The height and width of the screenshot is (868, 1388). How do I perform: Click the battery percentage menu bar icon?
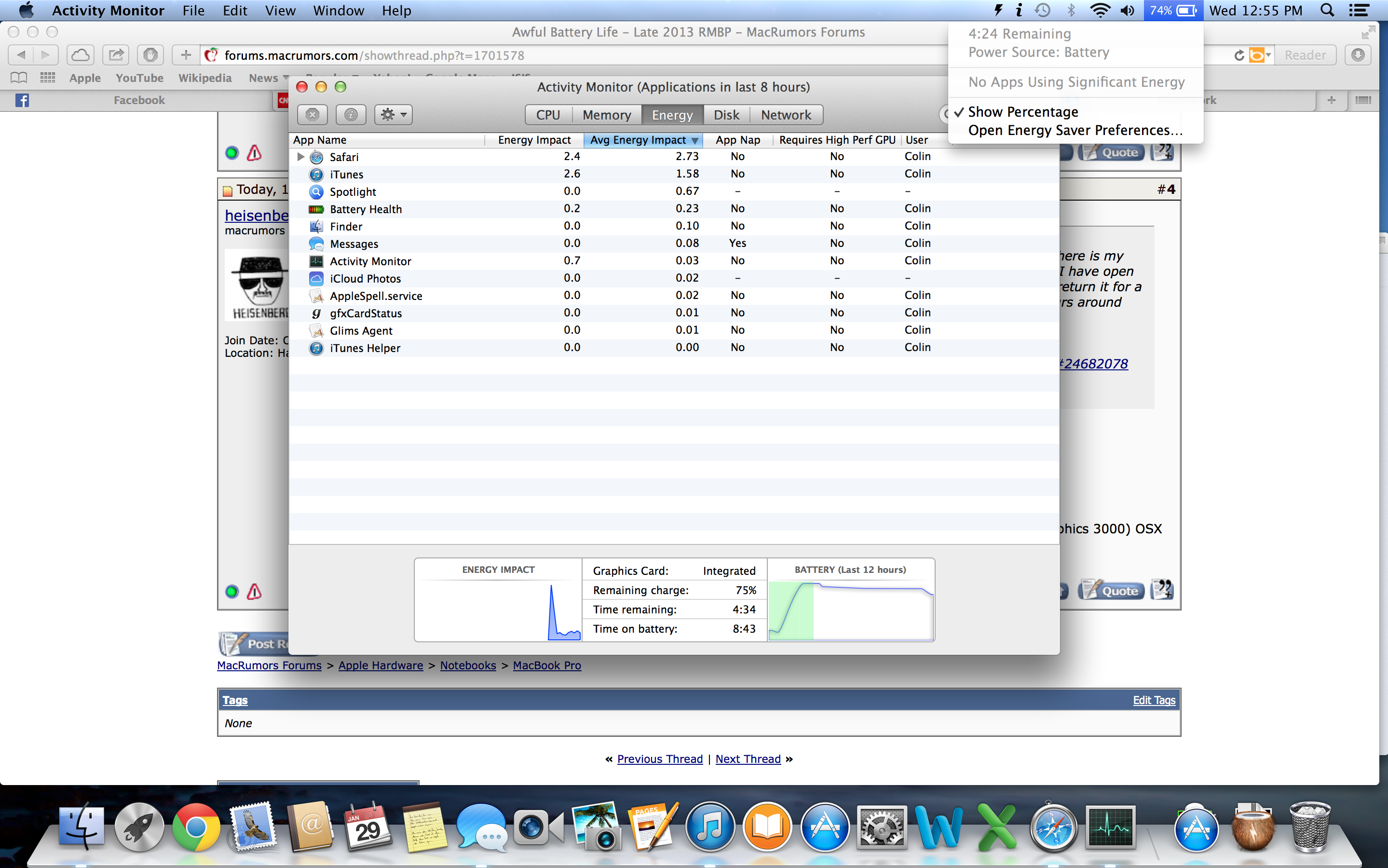tap(1173, 10)
